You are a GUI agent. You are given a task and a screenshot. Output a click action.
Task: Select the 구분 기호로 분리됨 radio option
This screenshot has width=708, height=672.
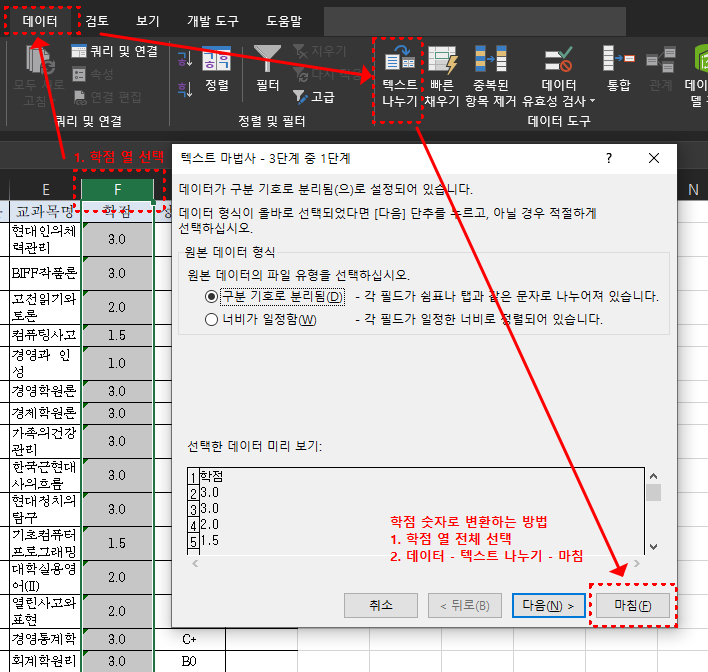211,297
